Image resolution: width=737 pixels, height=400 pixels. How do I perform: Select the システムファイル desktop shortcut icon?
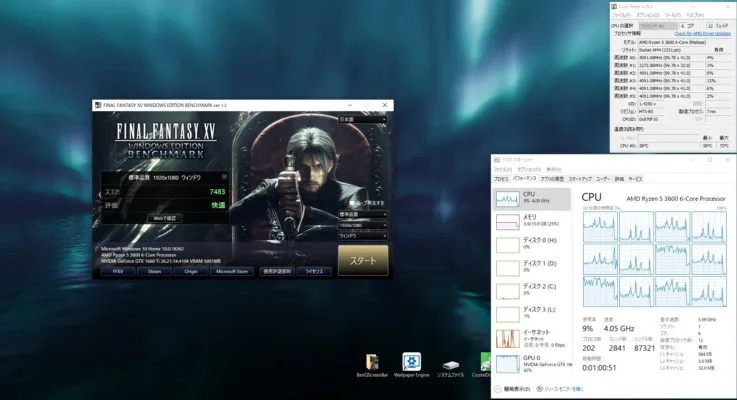(450, 368)
